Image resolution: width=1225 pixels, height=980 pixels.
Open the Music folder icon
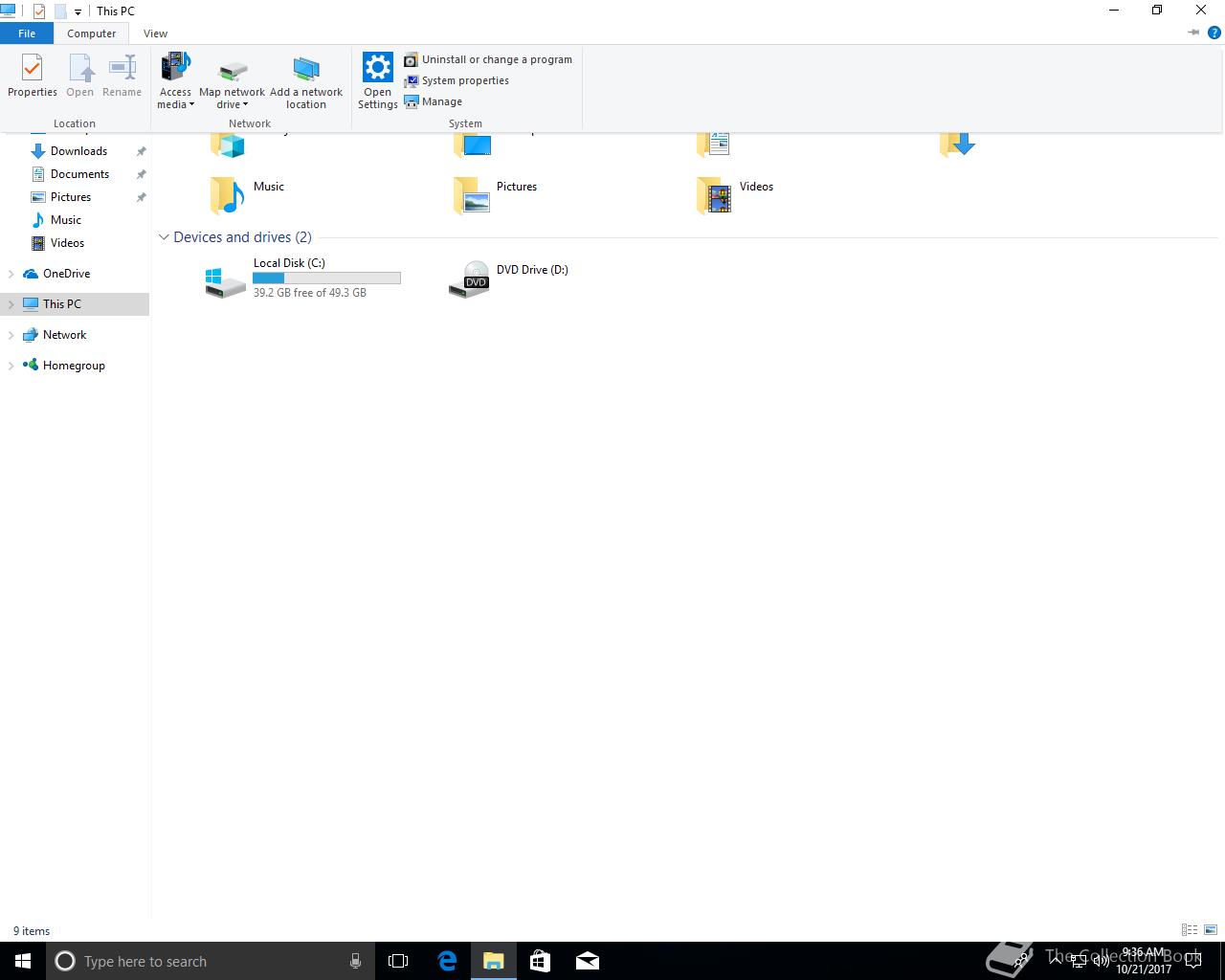227,195
